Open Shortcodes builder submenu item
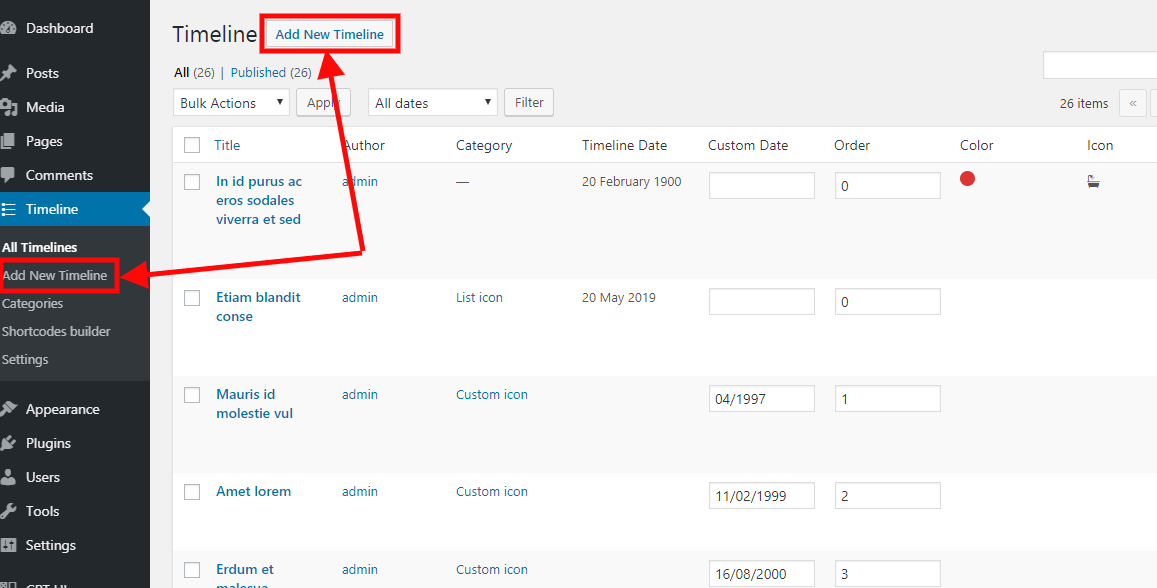Viewport: 1157px width, 588px height. tap(56, 331)
